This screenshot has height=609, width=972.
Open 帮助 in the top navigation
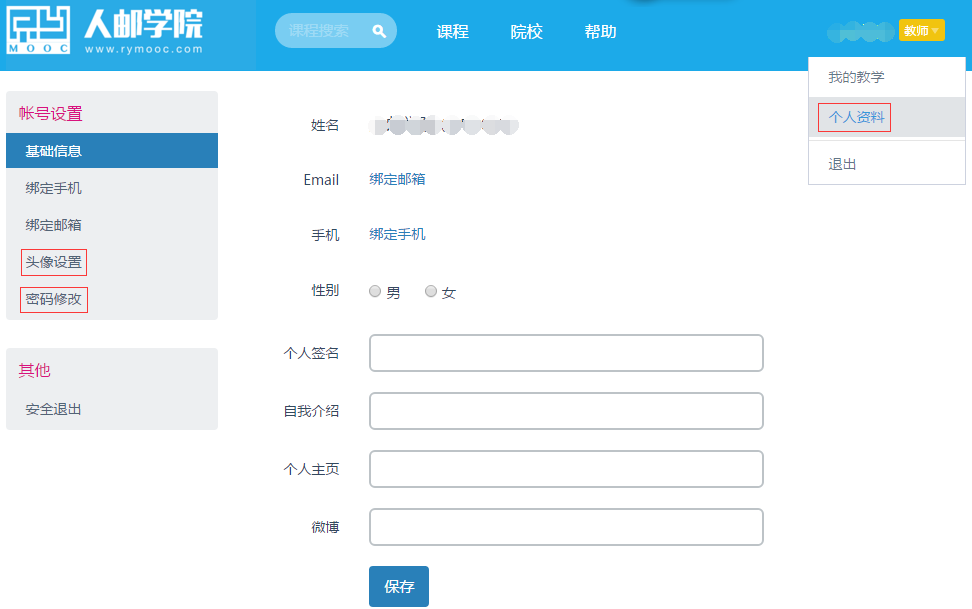click(x=600, y=32)
